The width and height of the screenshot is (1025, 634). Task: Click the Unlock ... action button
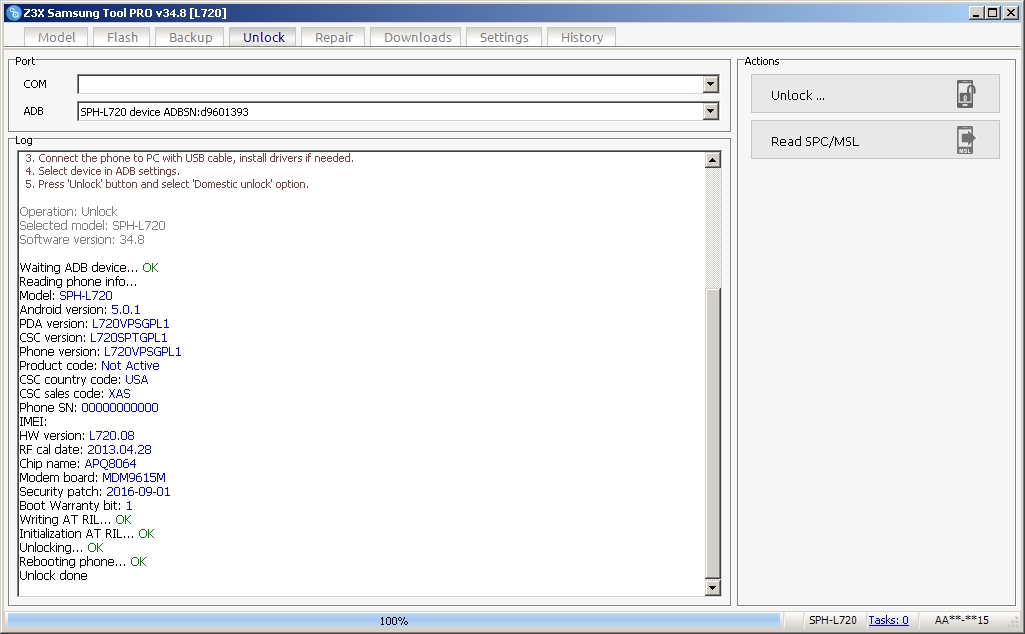point(875,94)
